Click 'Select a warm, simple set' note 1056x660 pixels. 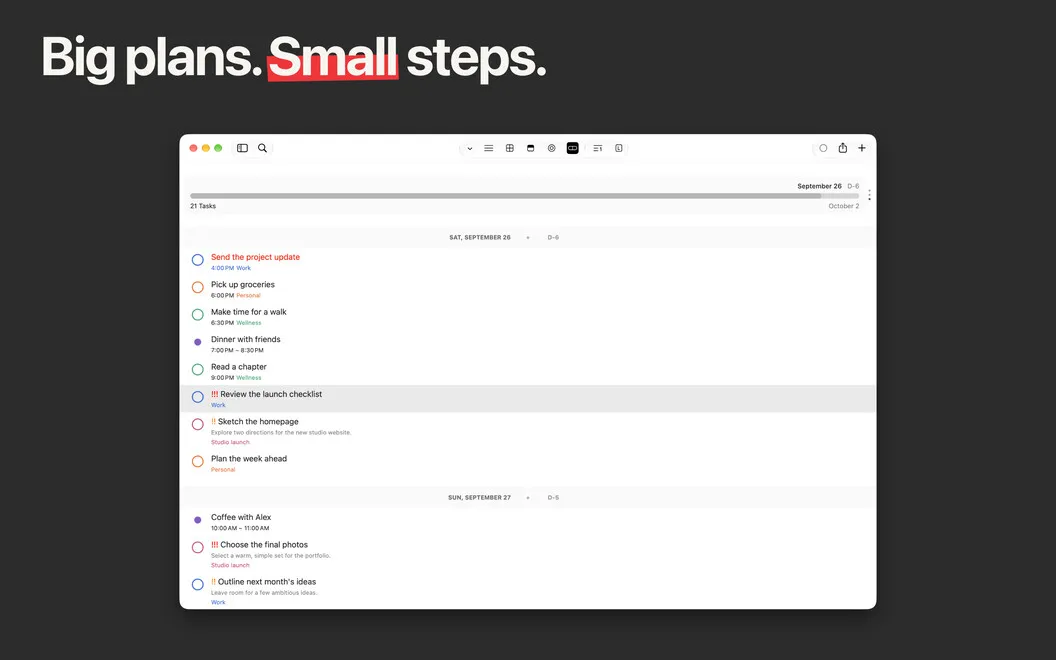point(271,556)
